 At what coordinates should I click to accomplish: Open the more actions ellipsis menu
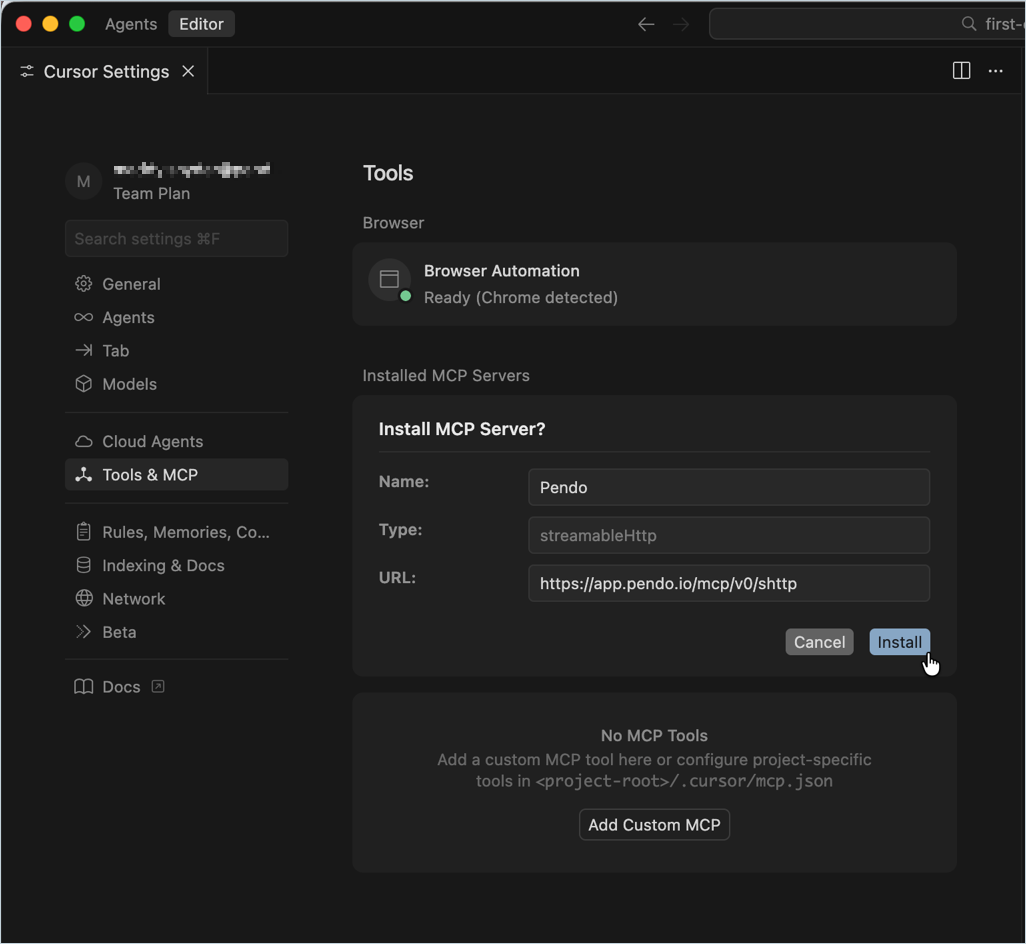[x=995, y=71]
